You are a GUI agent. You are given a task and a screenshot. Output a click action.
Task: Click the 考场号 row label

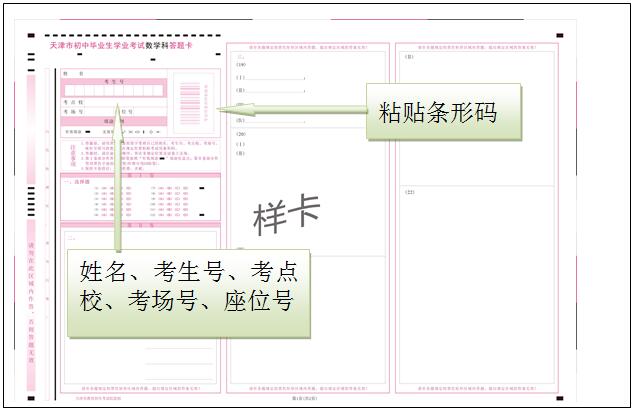[73, 111]
